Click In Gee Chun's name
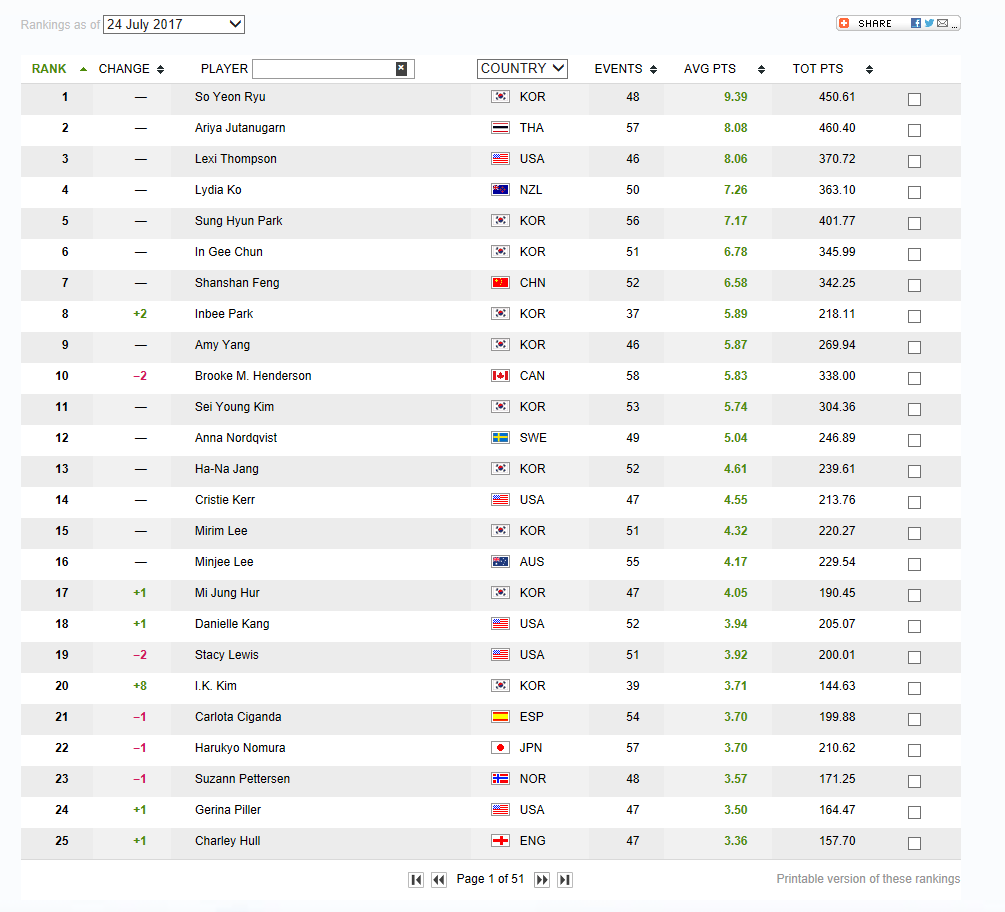Image resolution: width=1005 pixels, height=912 pixels. [x=229, y=252]
